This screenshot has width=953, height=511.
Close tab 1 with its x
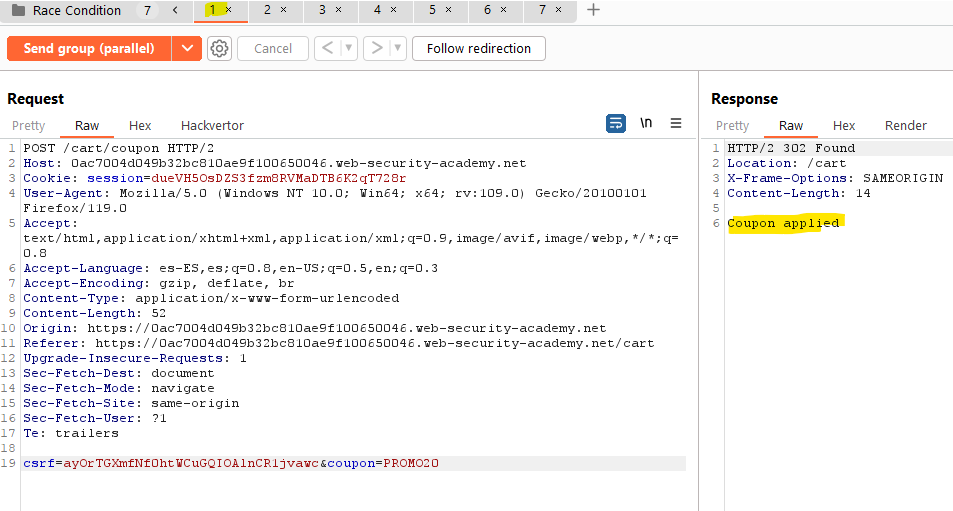click(229, 10)
